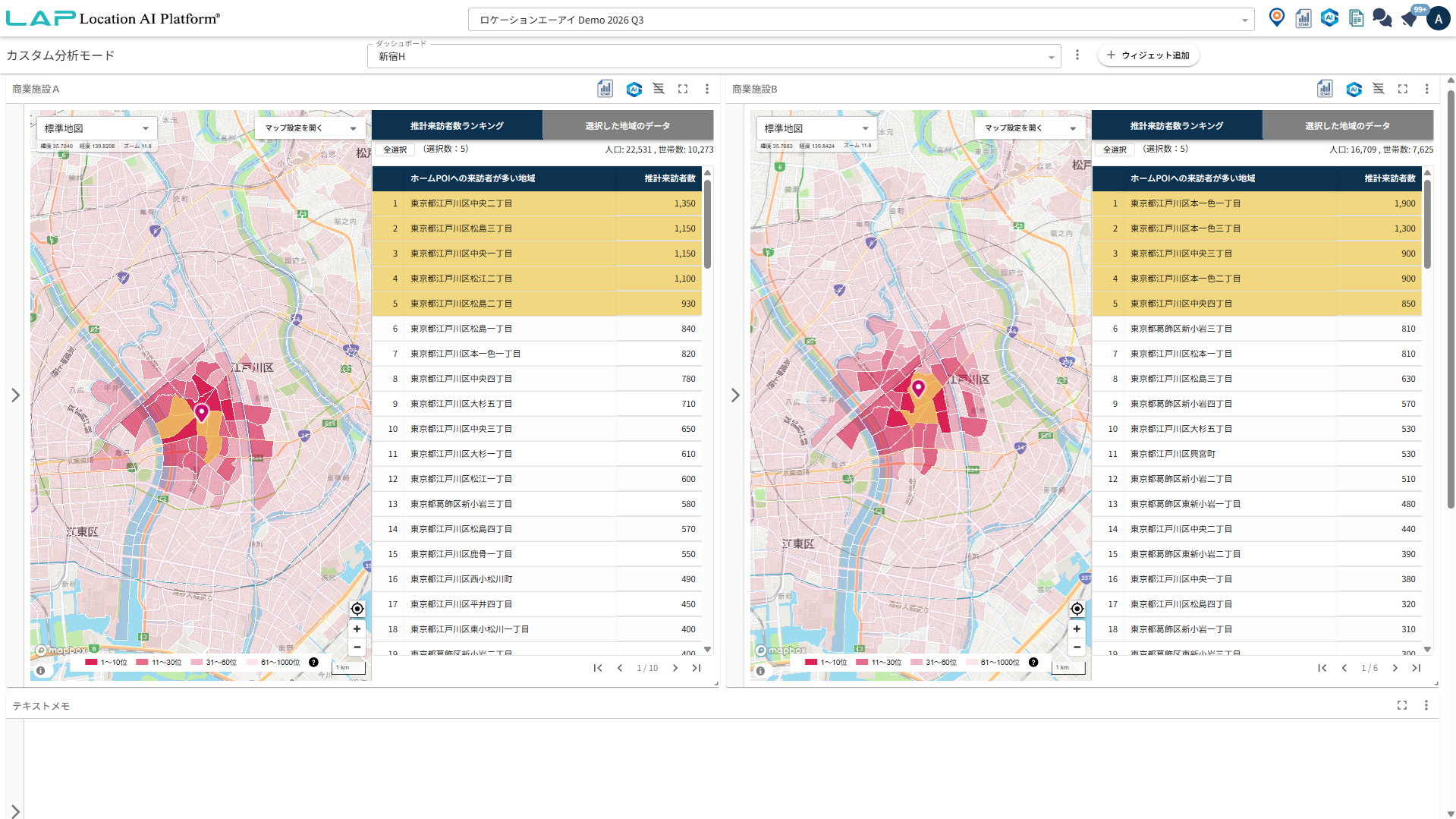Go to next page in 商業施設A ranking
Image resolution: width=1456 pixels, height=819 pixels.
point(675,668)
